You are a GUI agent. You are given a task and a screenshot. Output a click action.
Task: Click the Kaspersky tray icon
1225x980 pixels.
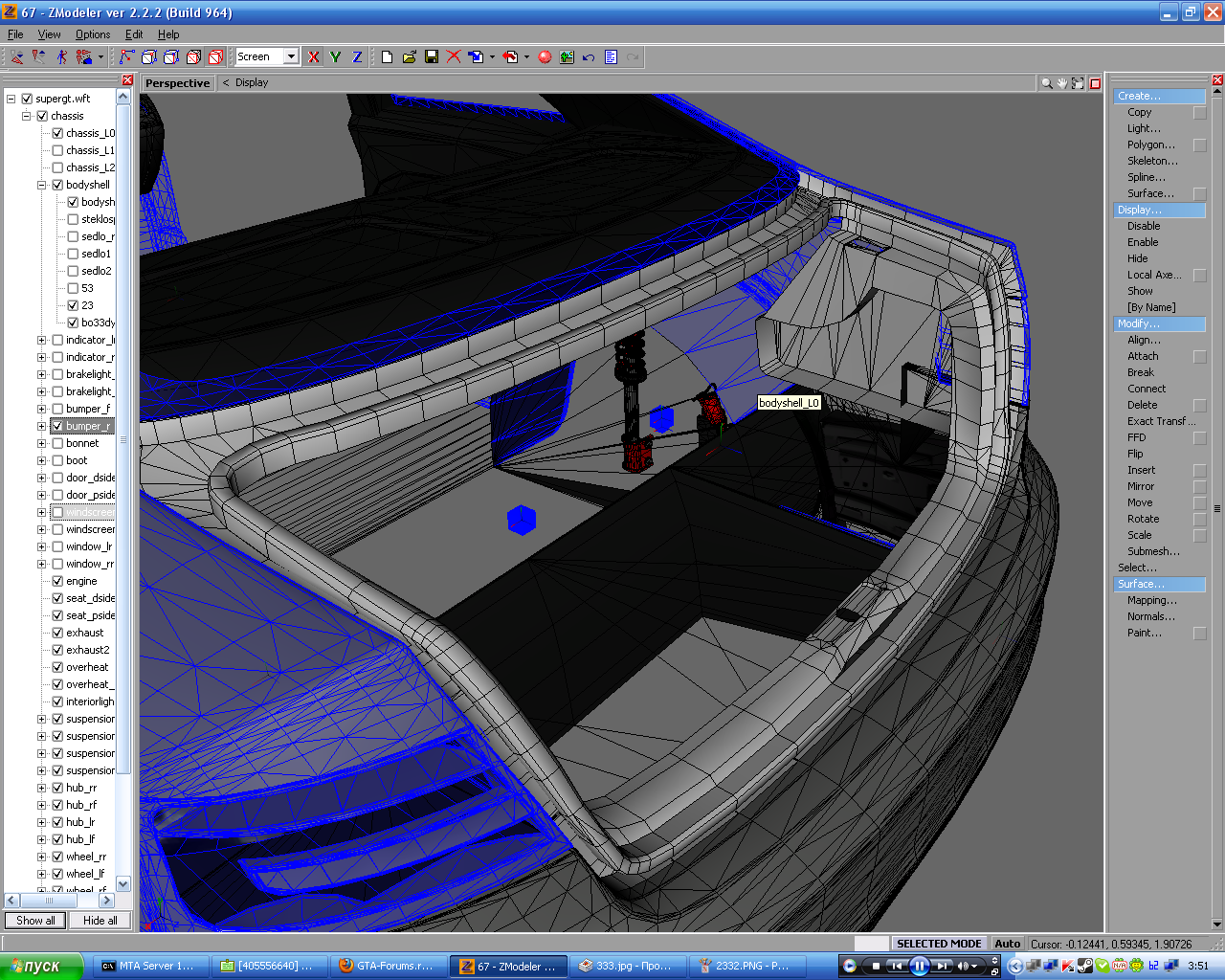(1068, 966)
